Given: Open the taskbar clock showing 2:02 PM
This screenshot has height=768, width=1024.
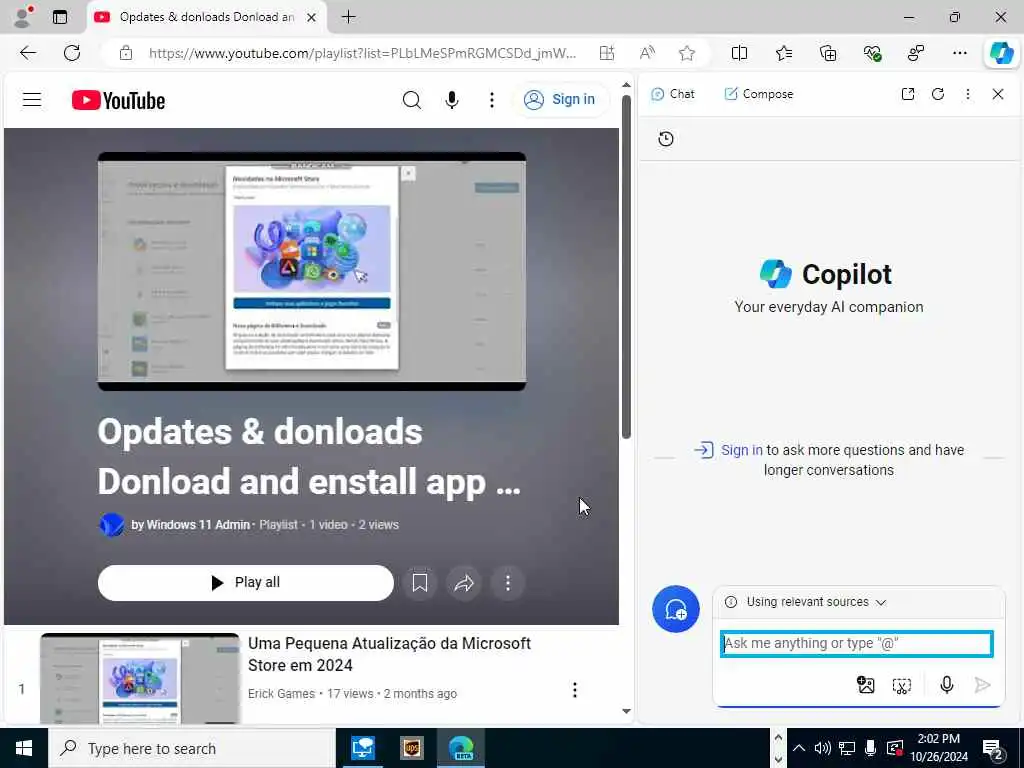Looking at the screenshot, I should pyautogui.click(x=939, y=748).
